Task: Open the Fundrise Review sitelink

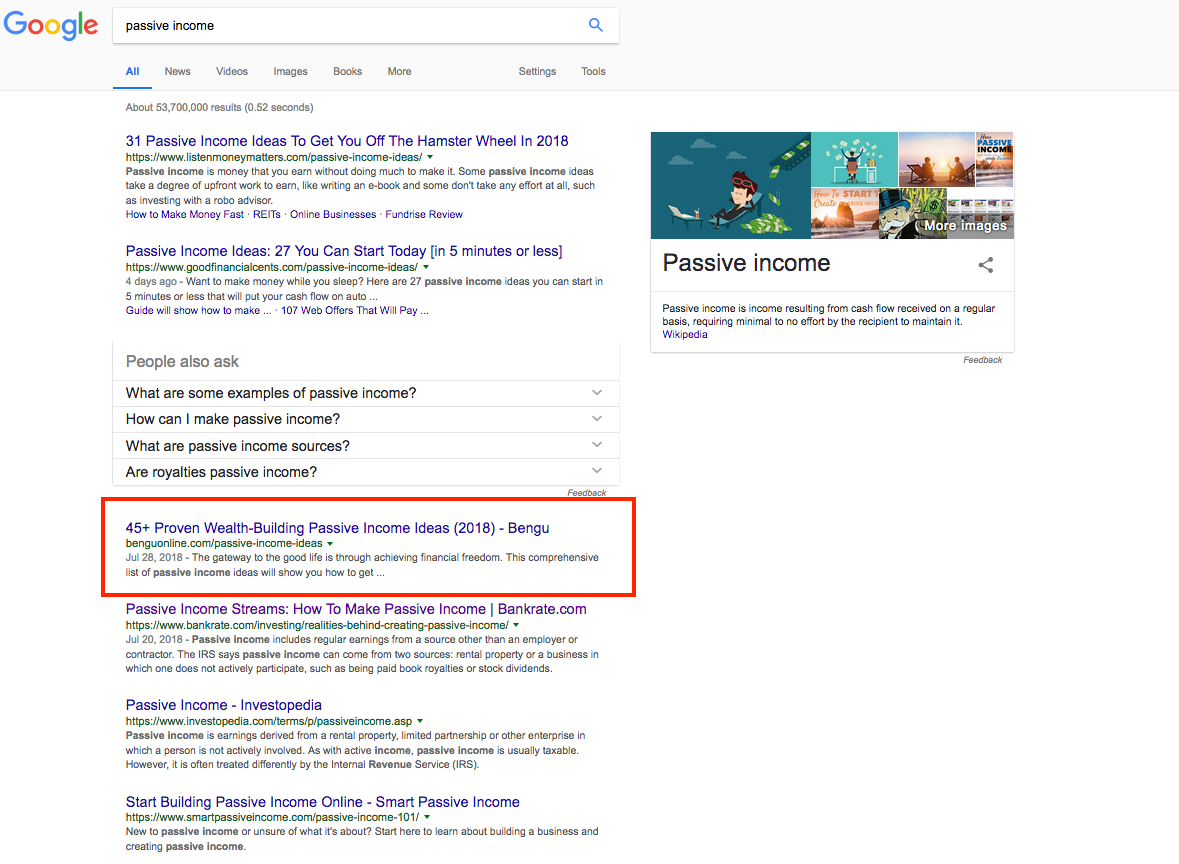Action: (423, 214)
